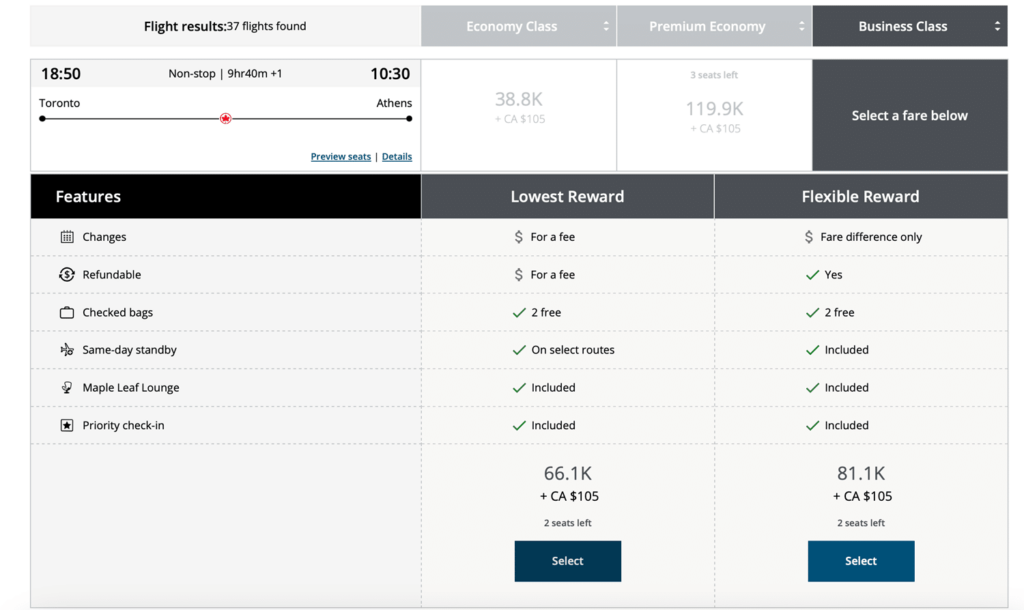Open the flight Details link

point(397,156)
